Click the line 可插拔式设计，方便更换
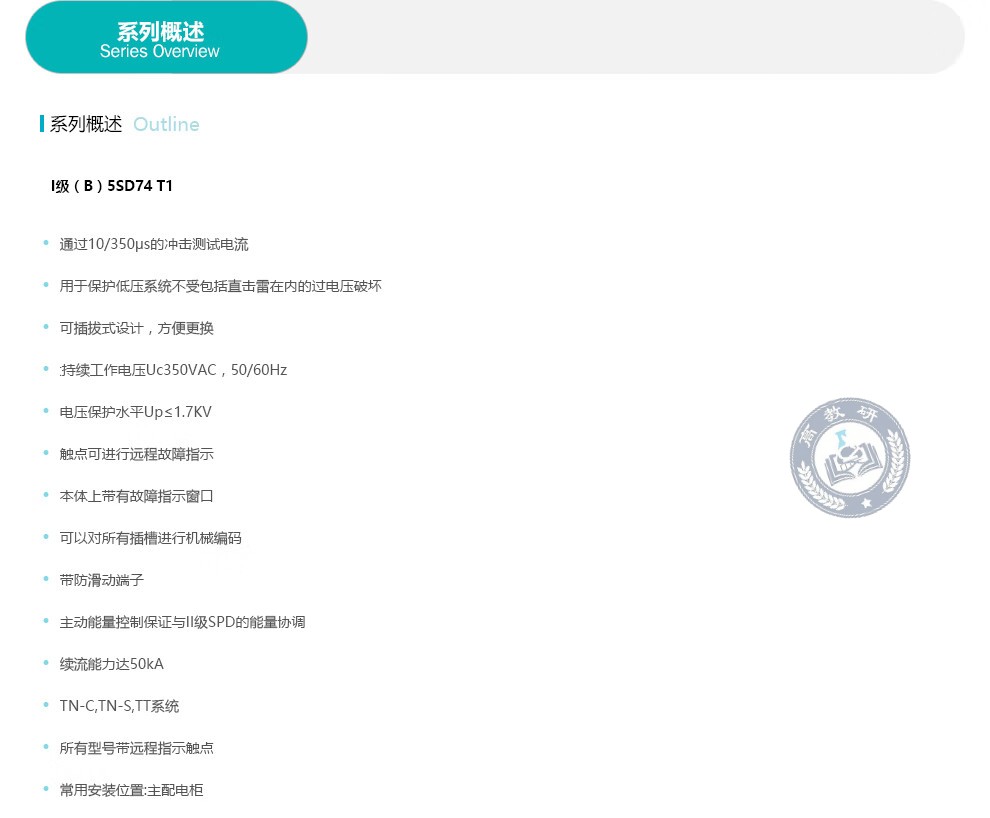 pyautogui.click(x=136, y=328)
